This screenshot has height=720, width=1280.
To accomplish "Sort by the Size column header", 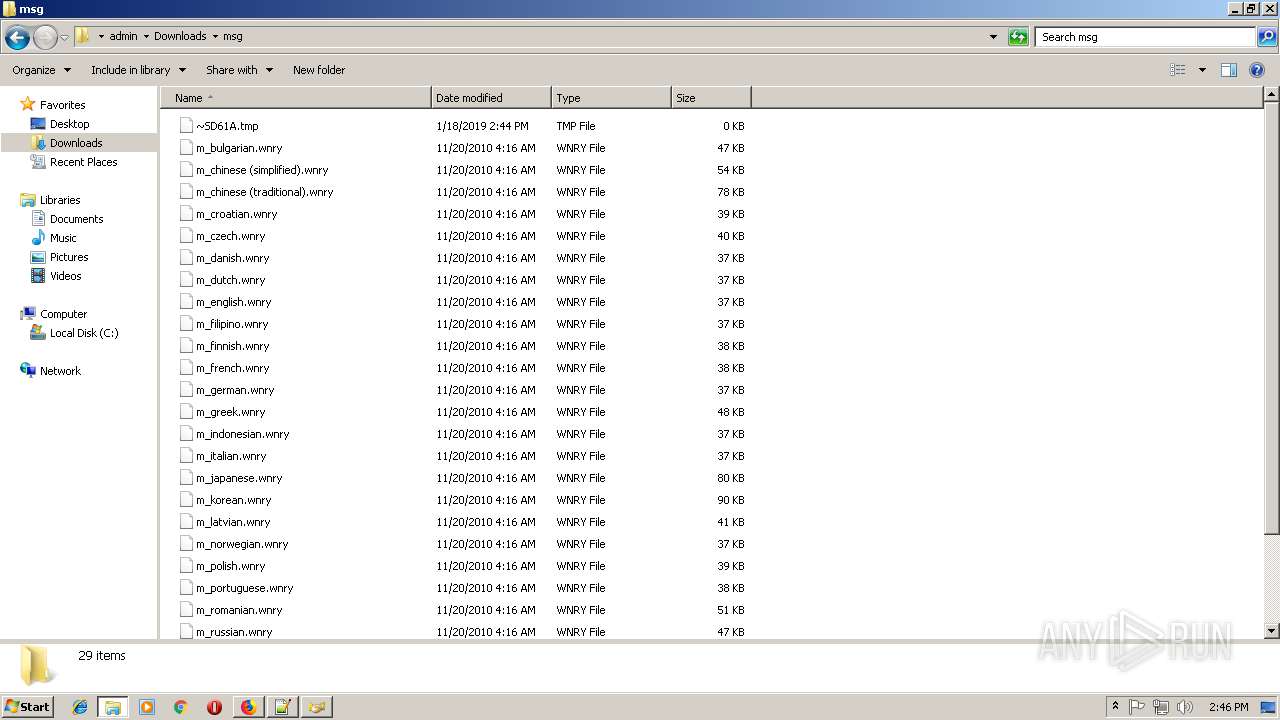I will (x=711, y=98).
